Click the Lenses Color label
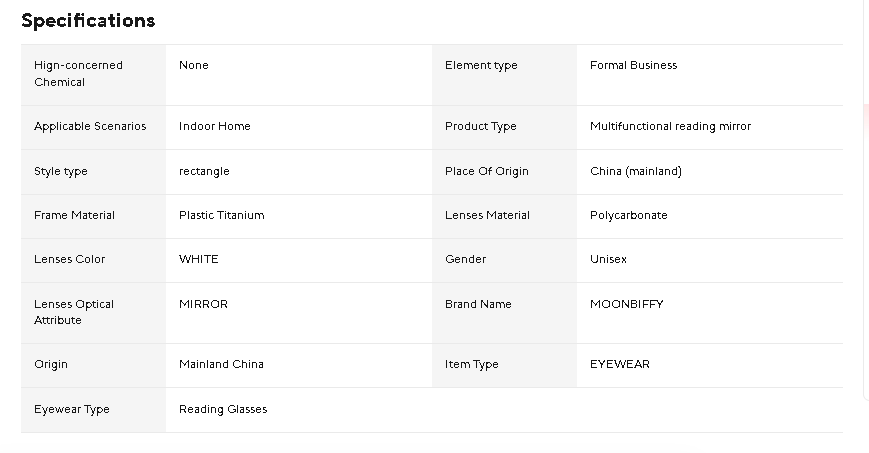Screen dimensions: 869x453 tap(69, 260)
